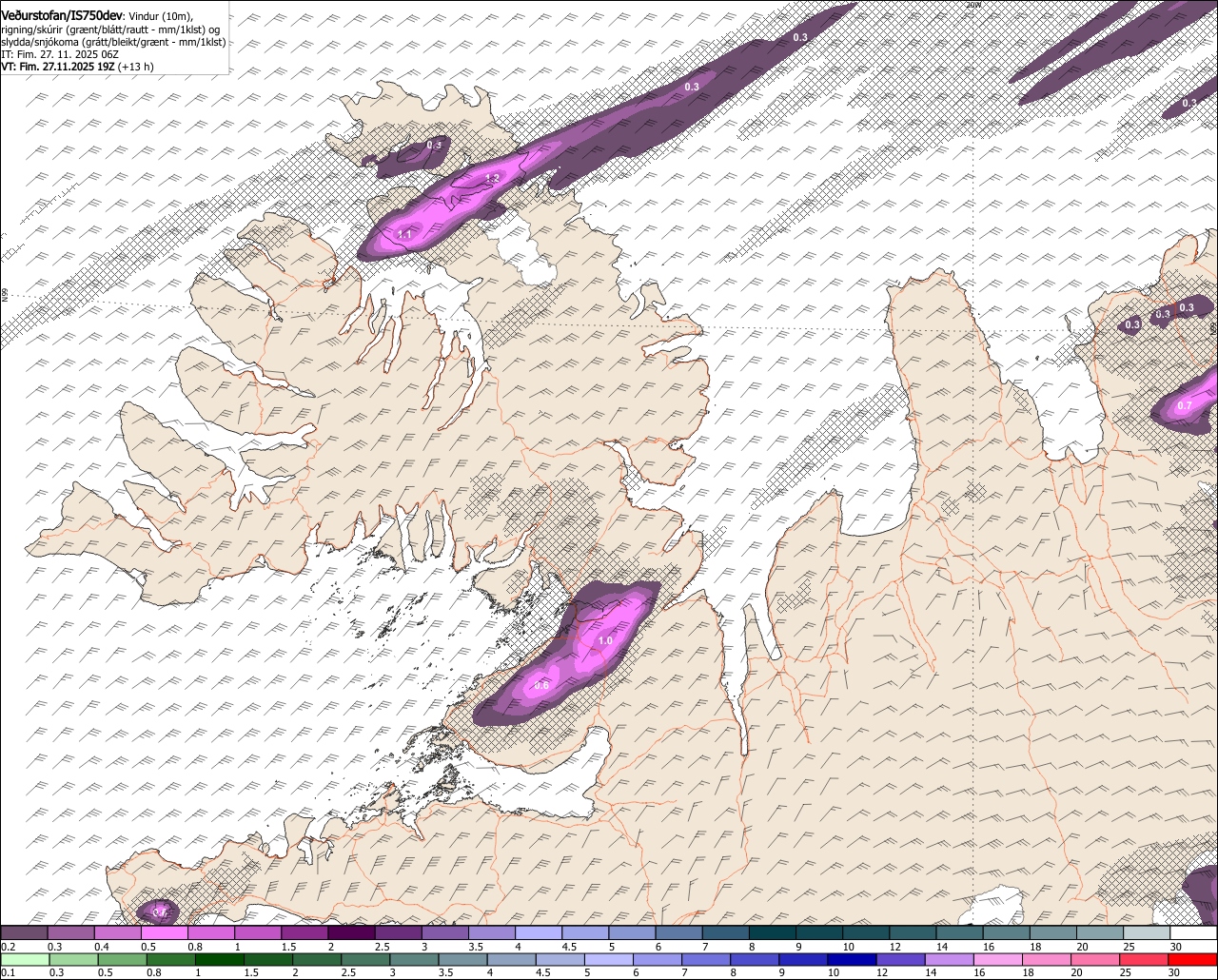Select the 8 dark teal swatch, upper legend row
Viewport: 1218px width, 980px height.
pos(773,932)
